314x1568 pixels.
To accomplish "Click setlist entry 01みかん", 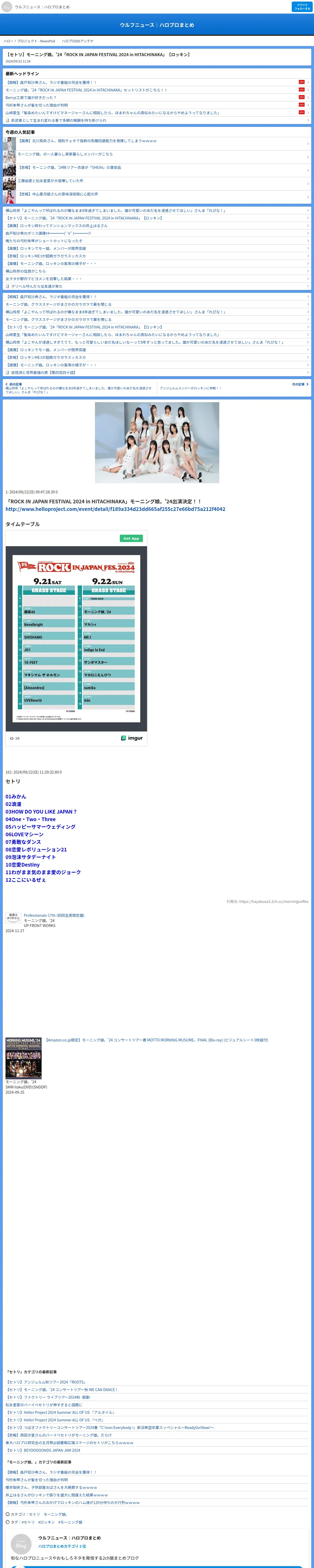I will click(x=16, y=796).
